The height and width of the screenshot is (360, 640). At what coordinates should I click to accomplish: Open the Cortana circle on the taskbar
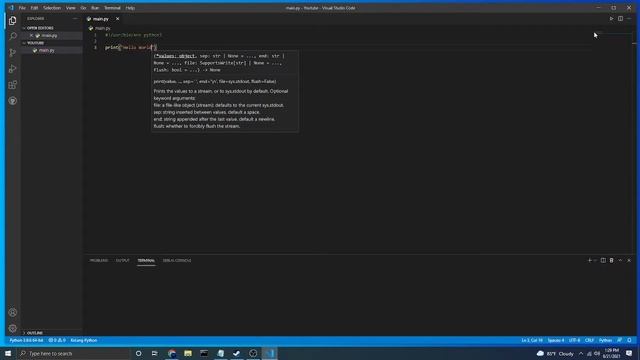(x=138, y=353)
